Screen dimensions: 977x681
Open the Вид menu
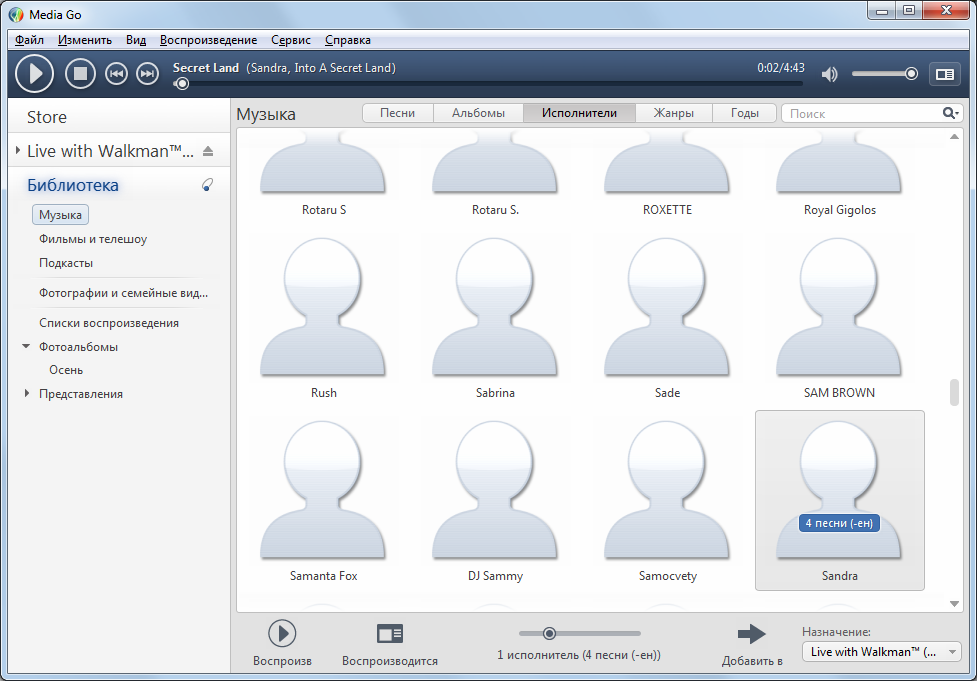point(136,40)
